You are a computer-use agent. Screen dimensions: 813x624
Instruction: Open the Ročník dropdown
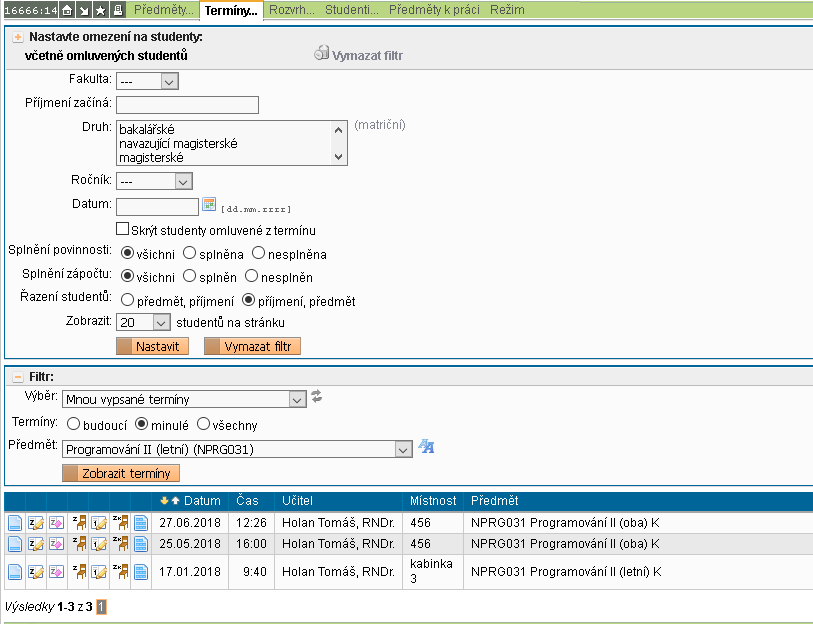pos(154,181)
